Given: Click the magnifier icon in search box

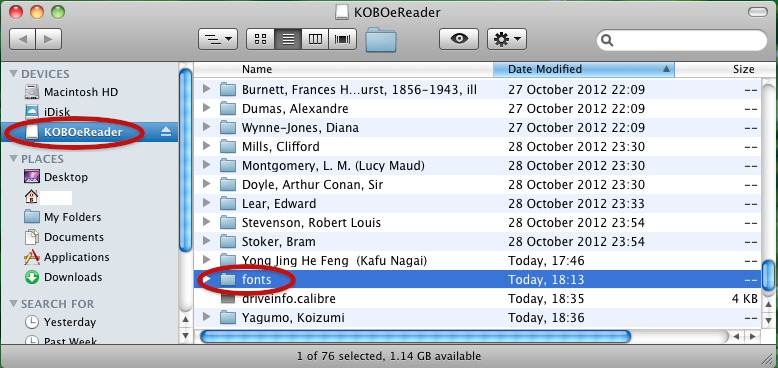Looking at the screenshot, I should (608, 41).
